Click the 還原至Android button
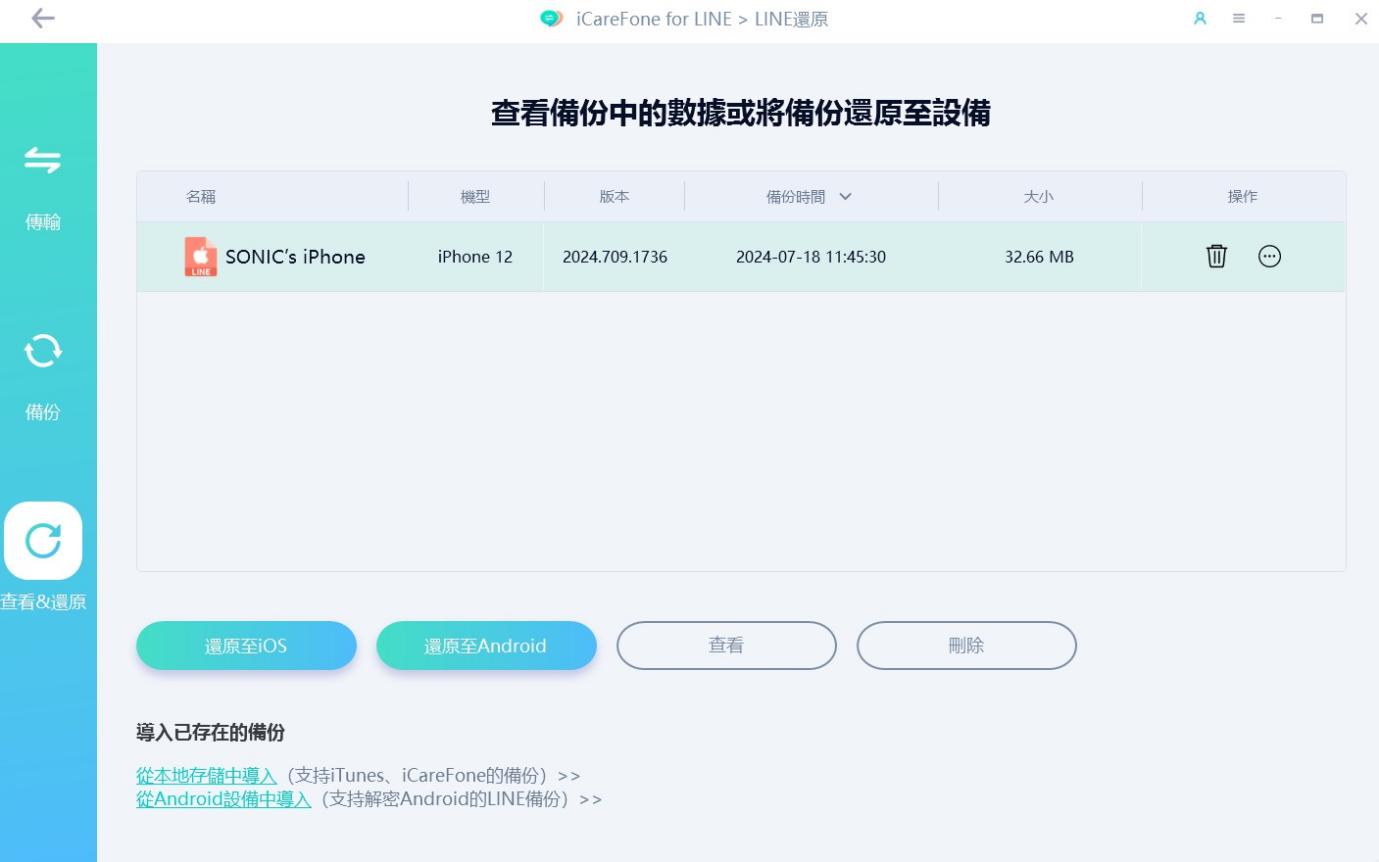 (x=486, y=646)
